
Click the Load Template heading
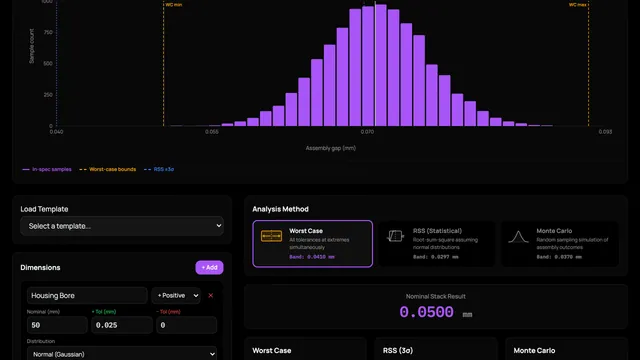click(44, 209)
